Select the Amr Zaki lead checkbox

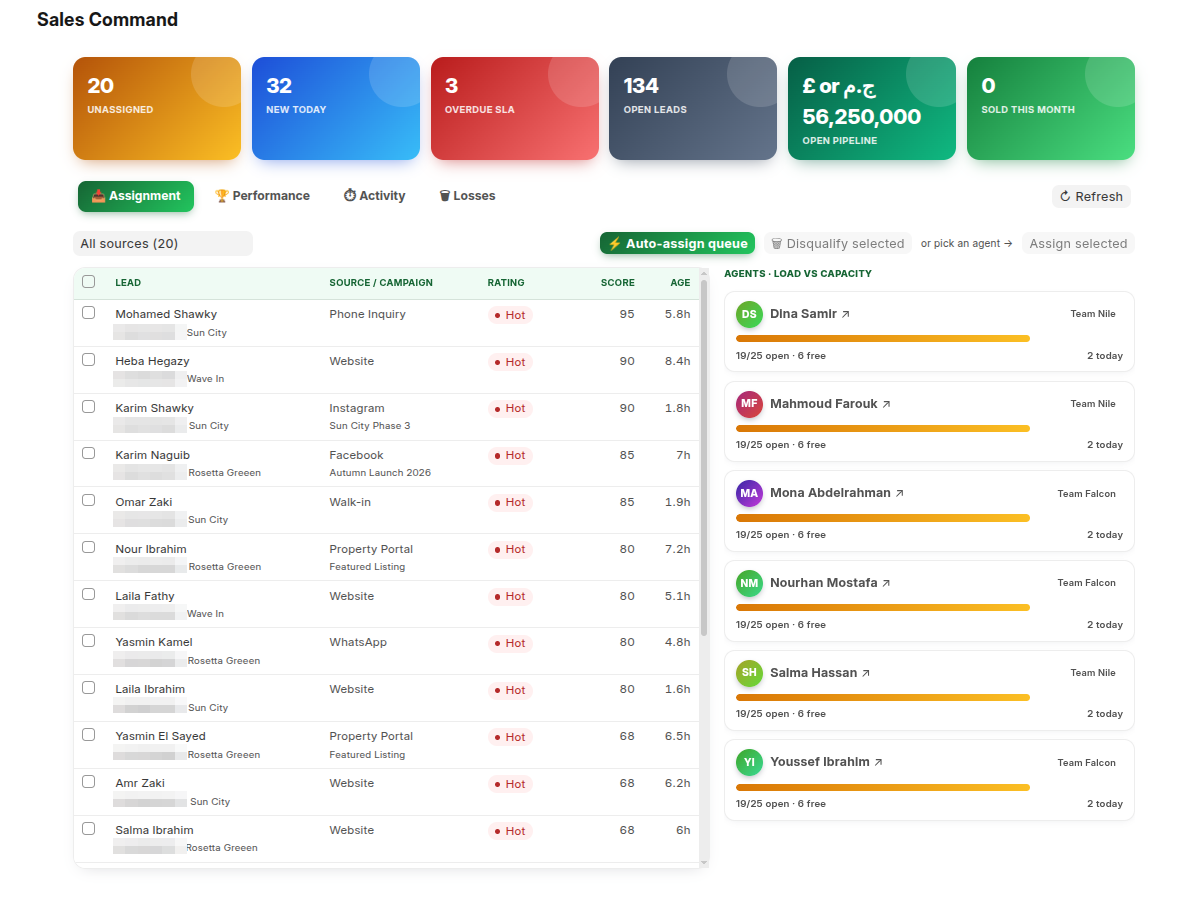pyautogui.click(x=89, y=782)
